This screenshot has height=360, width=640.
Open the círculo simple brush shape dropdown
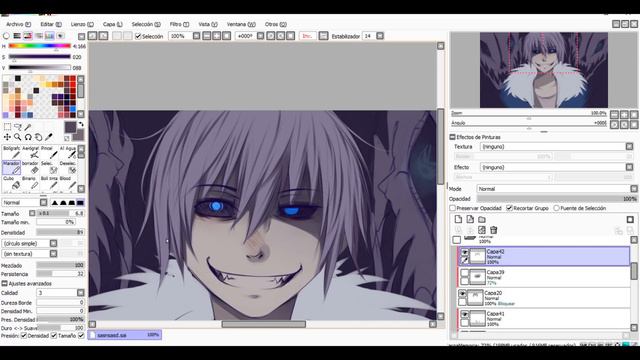tap(30, 243)
